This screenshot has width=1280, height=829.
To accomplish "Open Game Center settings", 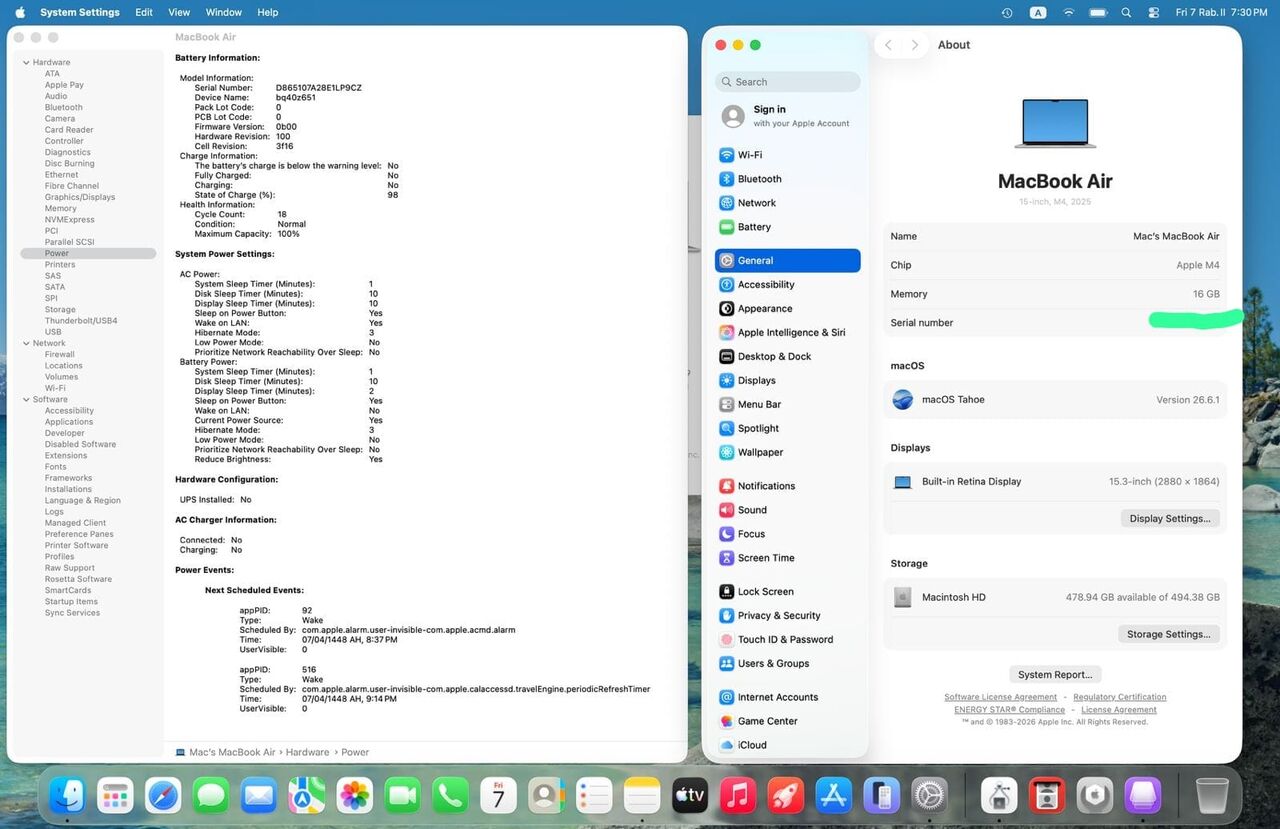I will pyautogui.click(x=787, y=721).
